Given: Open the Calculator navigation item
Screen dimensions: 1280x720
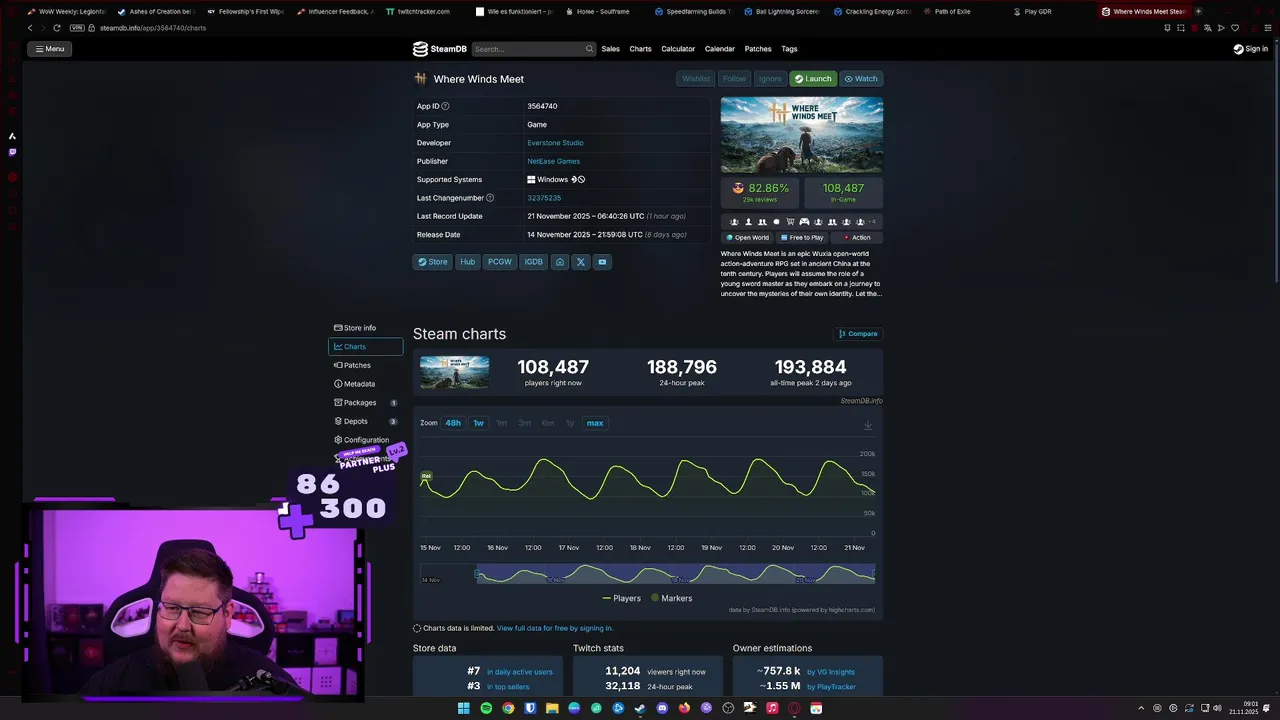Looking at the screenshot, I should click(x=678, y=49).
